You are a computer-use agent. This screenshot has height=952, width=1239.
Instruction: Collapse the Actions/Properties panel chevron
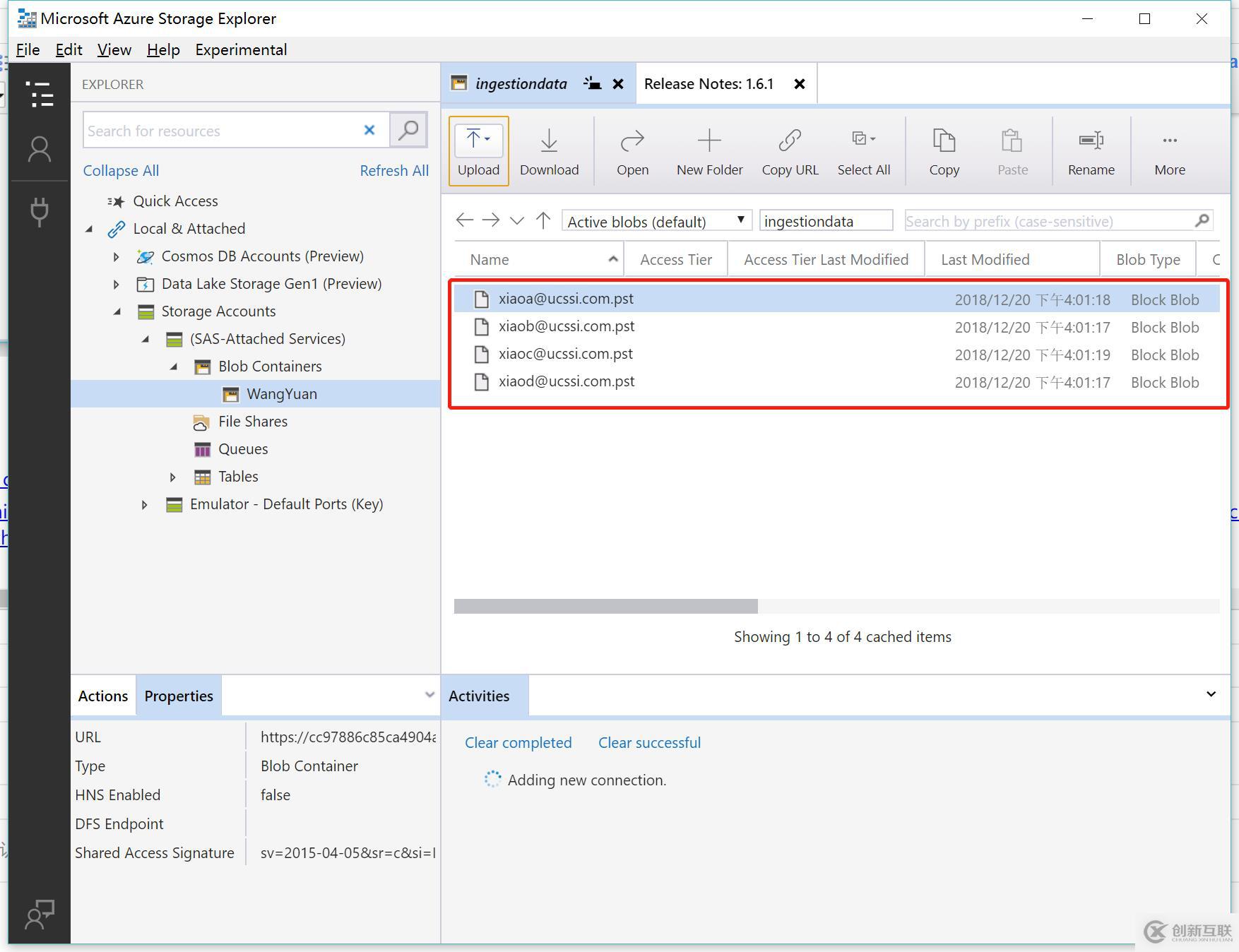429,695
